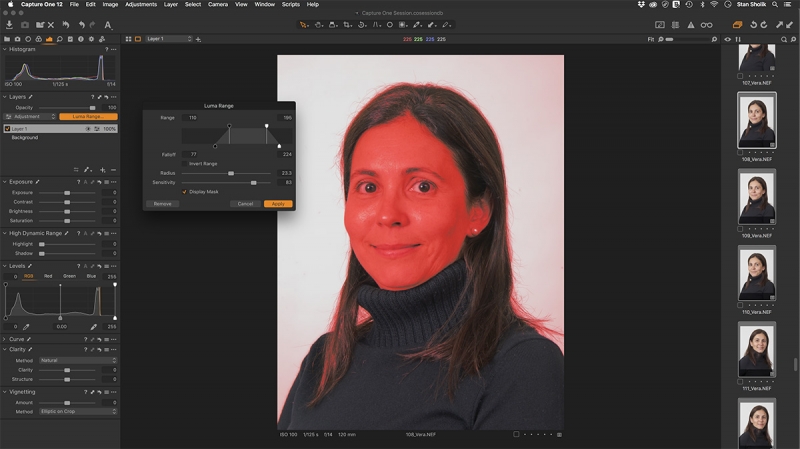Open the Layer menu
The height and width of the screenshot is (449, 800).
170,4
